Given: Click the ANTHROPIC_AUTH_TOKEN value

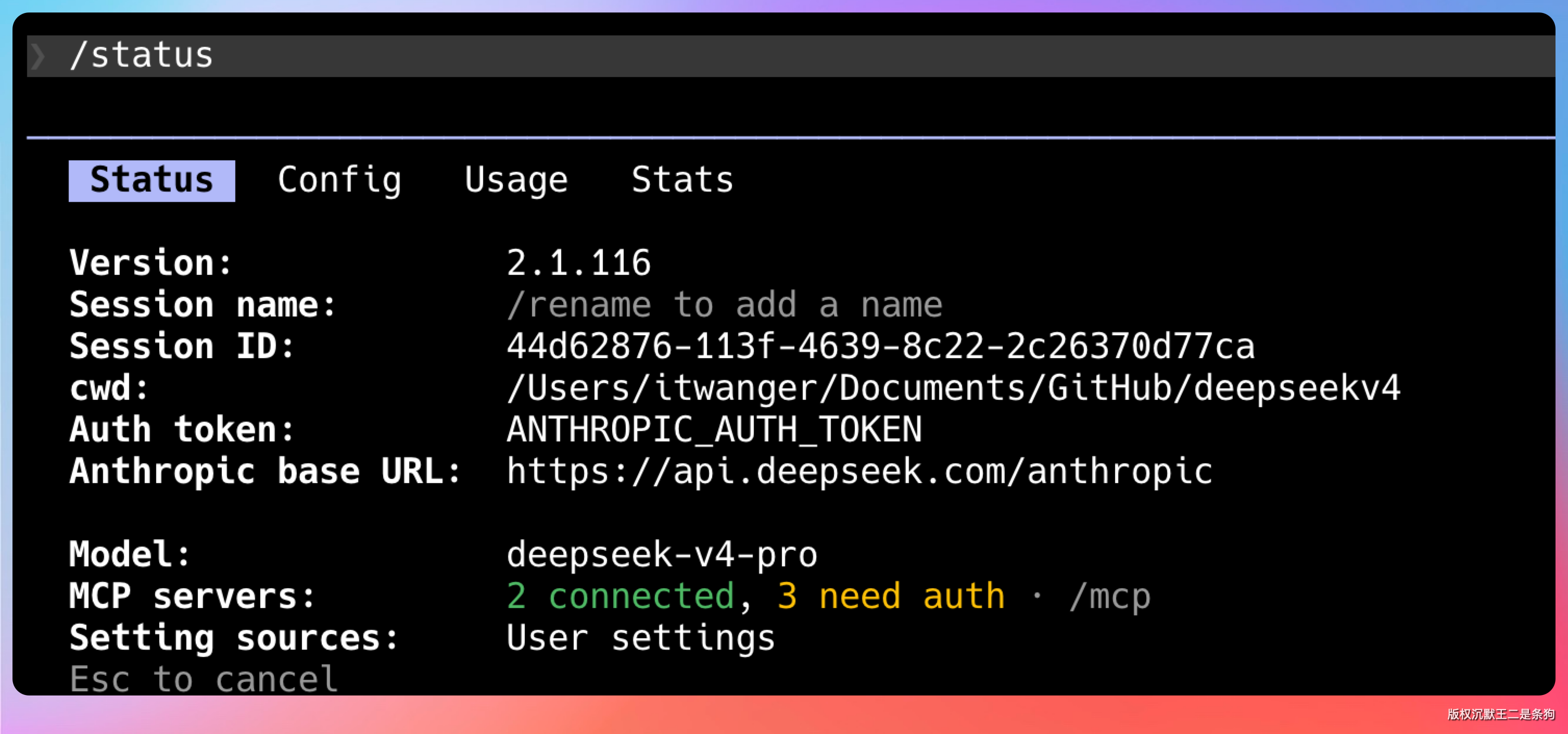Looking at the screenshot, I should point(714,429).
